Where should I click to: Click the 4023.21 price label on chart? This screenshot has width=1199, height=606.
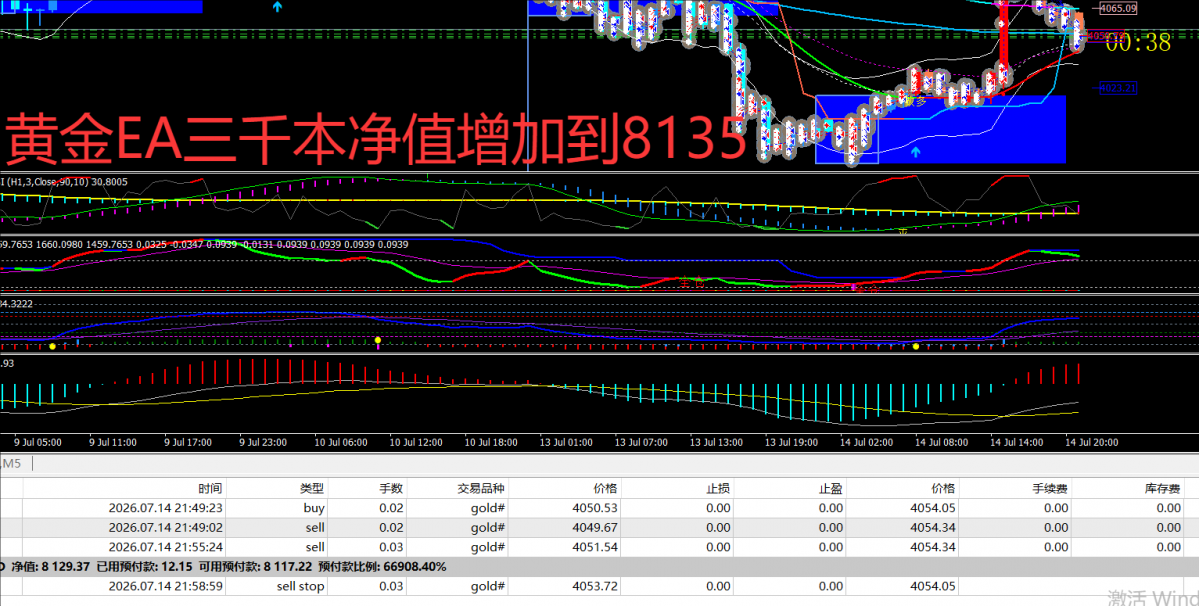coord(1118,88)
